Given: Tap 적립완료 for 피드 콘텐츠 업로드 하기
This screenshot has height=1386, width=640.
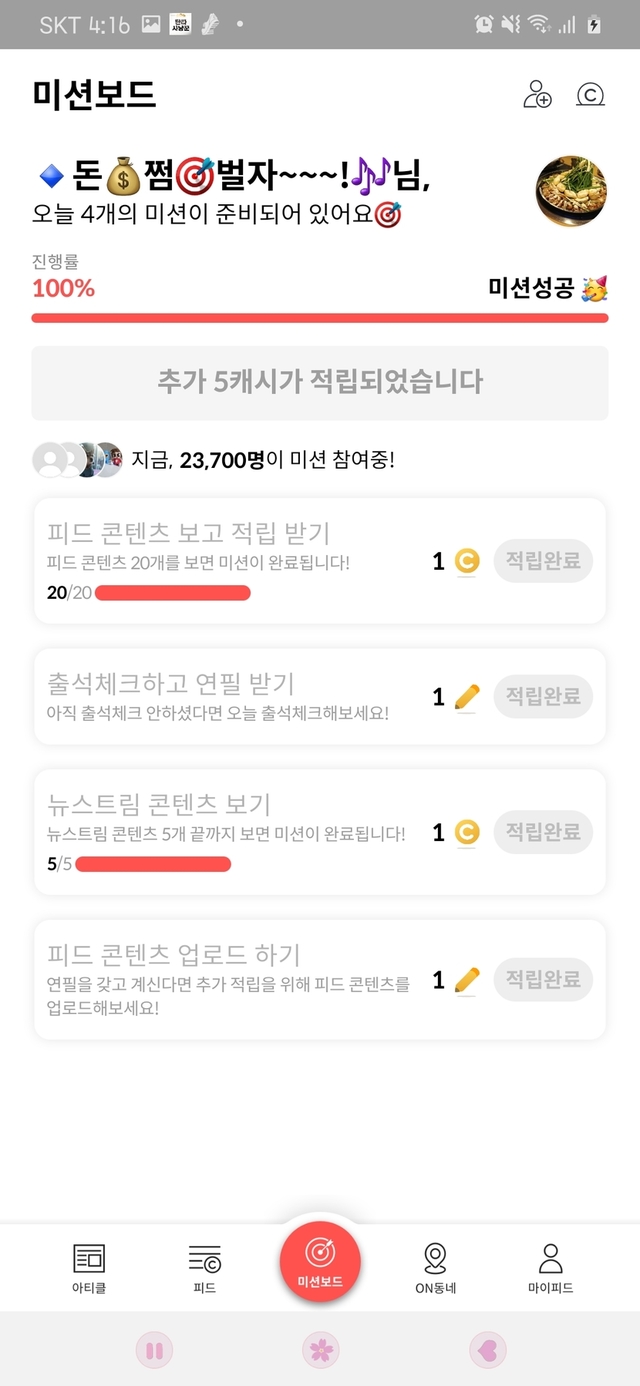Looking at the screenshot, I should (x=543, y=980).
